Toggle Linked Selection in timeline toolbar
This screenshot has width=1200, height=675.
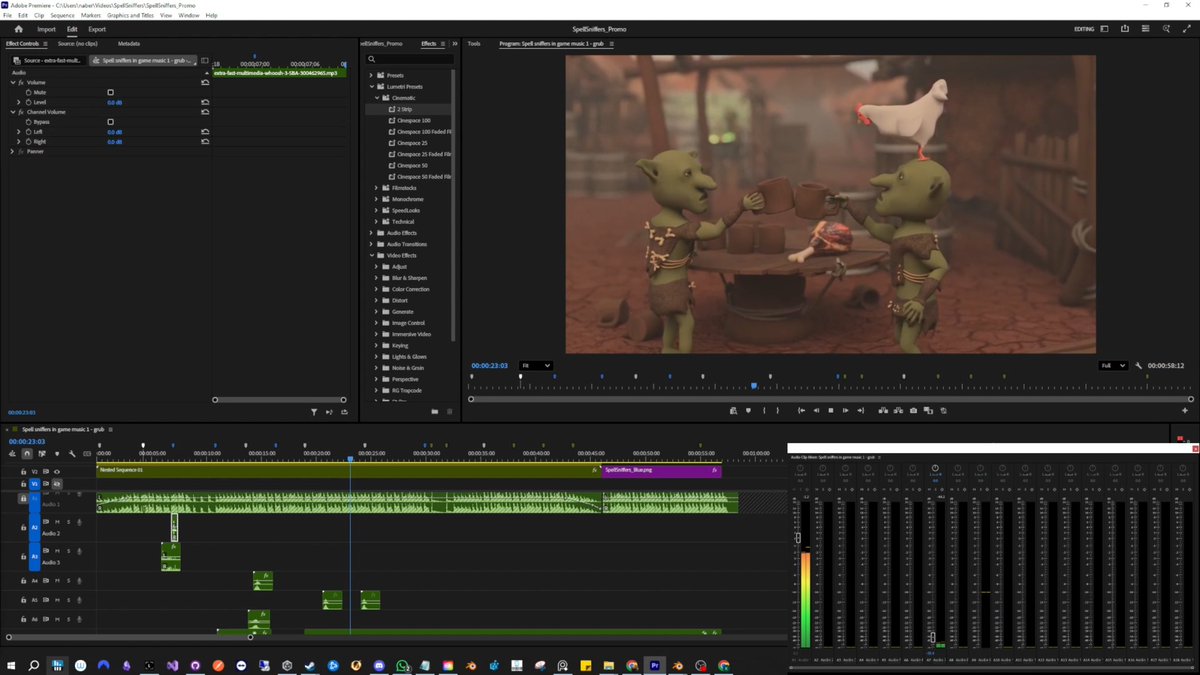(x=42, y=454)
